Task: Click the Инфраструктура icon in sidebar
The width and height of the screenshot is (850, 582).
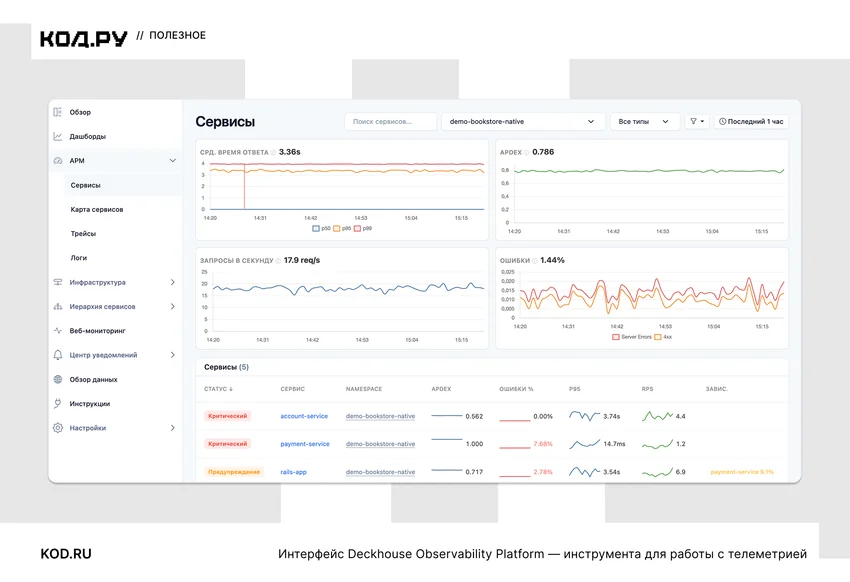Action: point(57,282)
